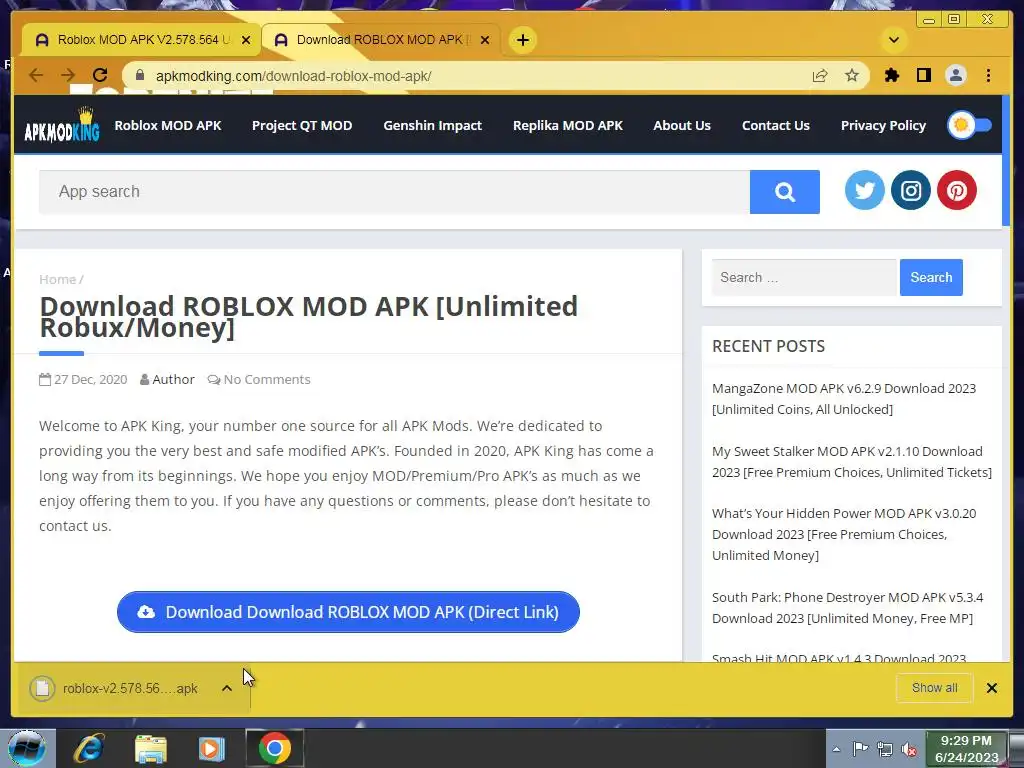
Task: Open My Sweet Stalker MOD APK post
Action: coord(852,462)
